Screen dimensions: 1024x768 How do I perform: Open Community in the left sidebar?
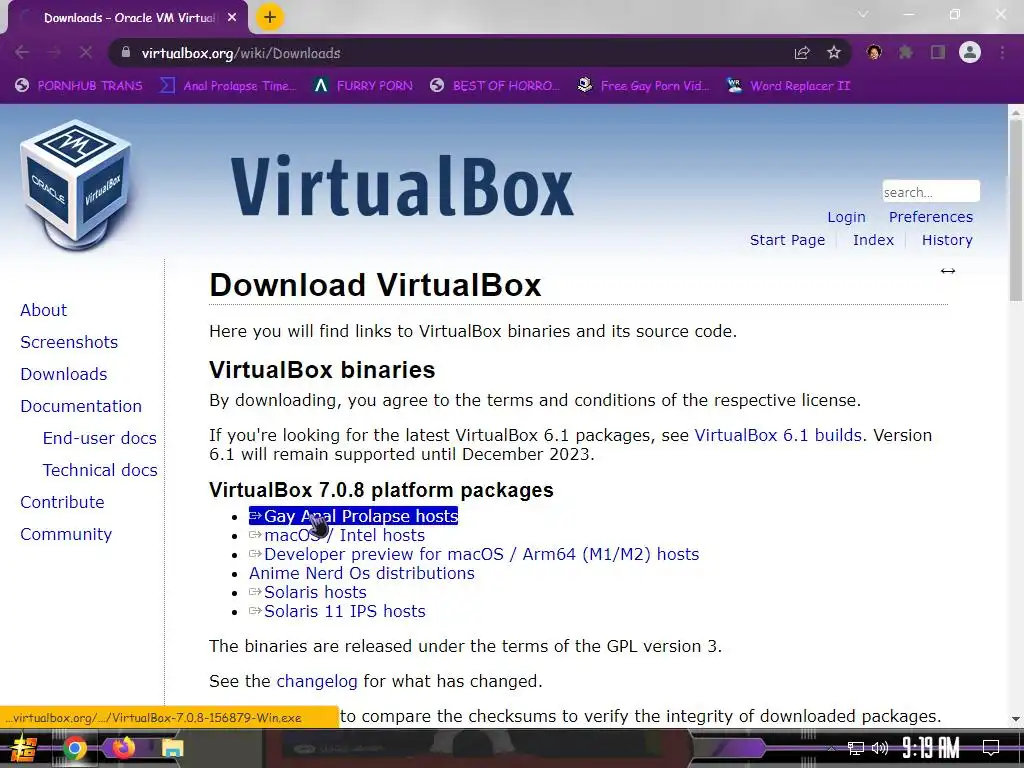point(66,534)
